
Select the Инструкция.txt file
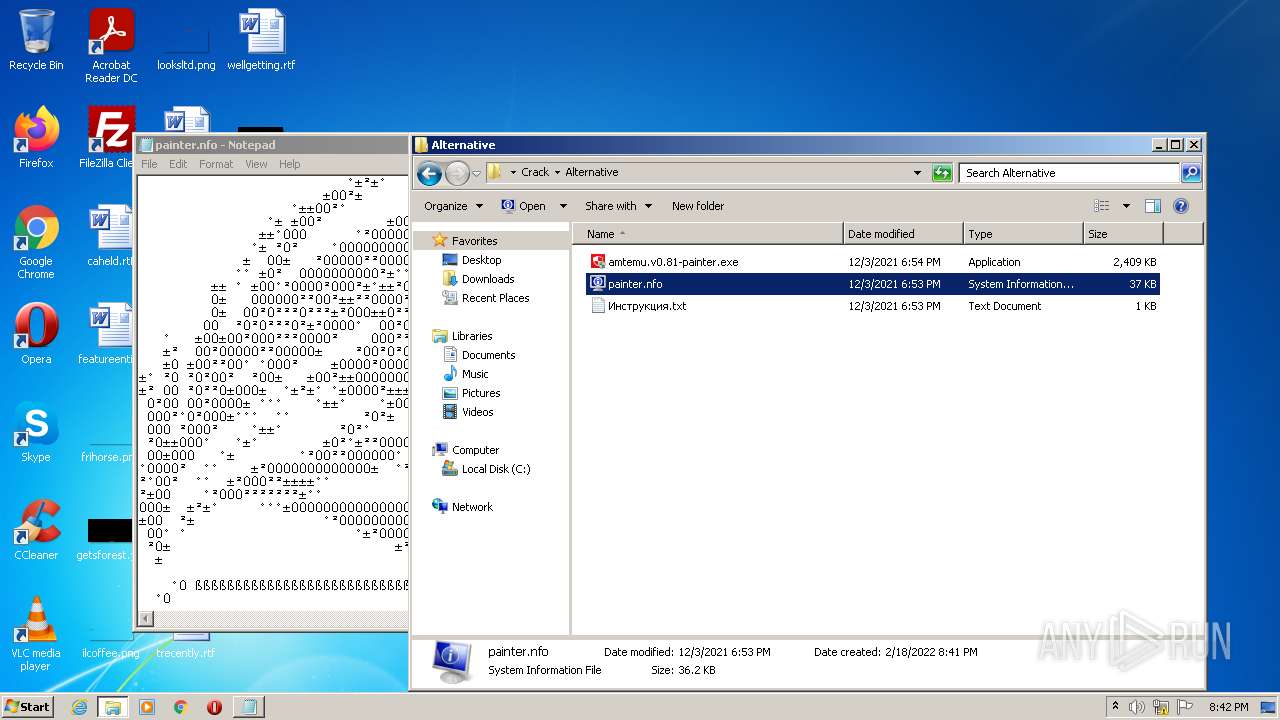(x=647, y=306)
